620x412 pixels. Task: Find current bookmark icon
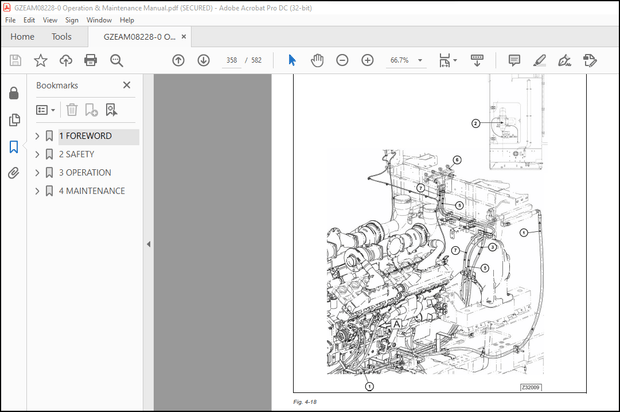point(112,110)
